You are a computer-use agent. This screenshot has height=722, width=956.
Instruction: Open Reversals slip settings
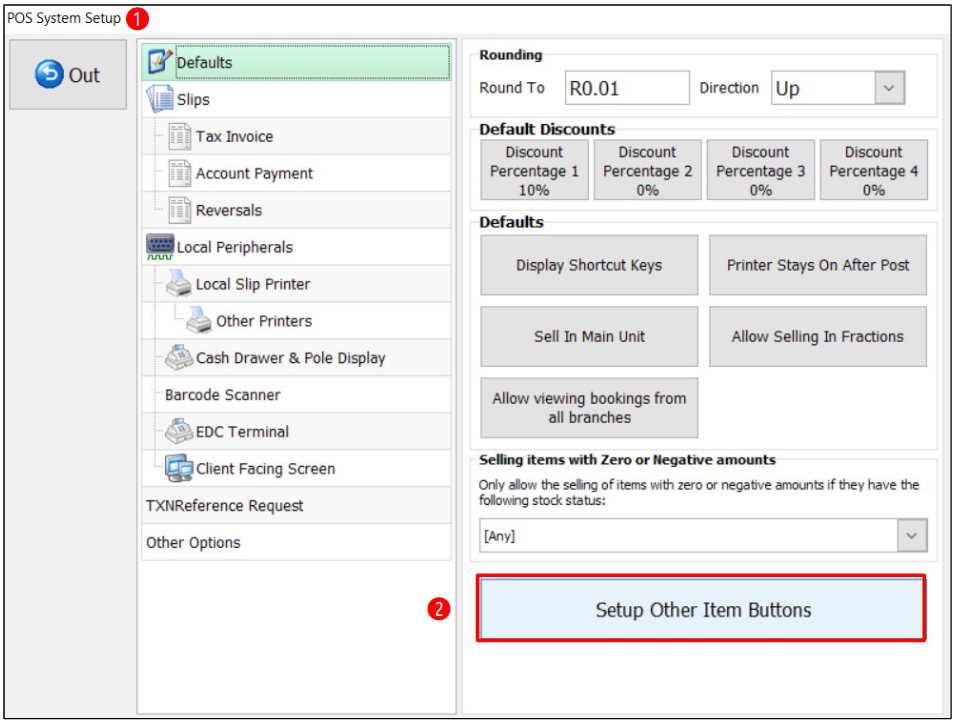(296, 210)
